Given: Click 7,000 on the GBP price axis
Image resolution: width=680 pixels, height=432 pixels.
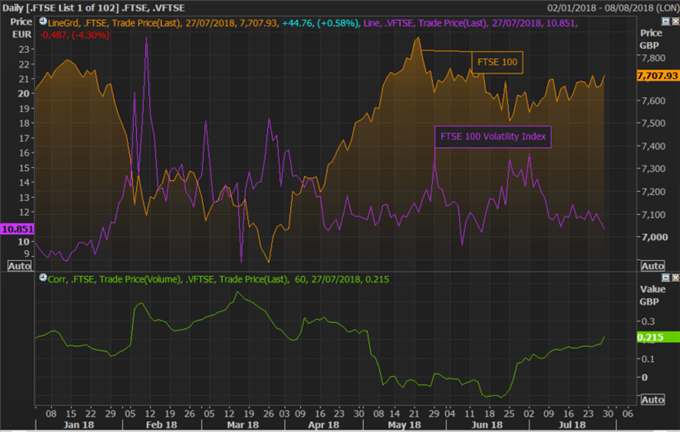Looking at the screenshot, I should (x=654, y=237).
